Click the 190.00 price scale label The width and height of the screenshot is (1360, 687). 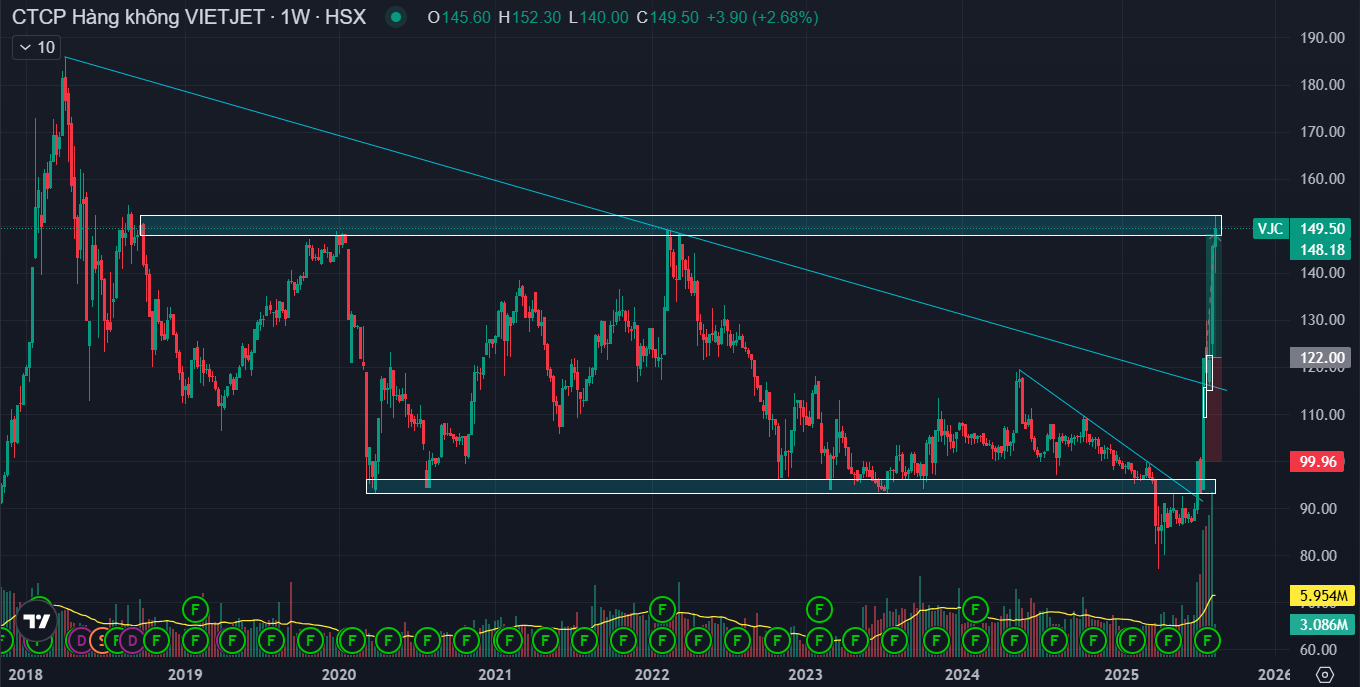click(x=1321, y=38)
